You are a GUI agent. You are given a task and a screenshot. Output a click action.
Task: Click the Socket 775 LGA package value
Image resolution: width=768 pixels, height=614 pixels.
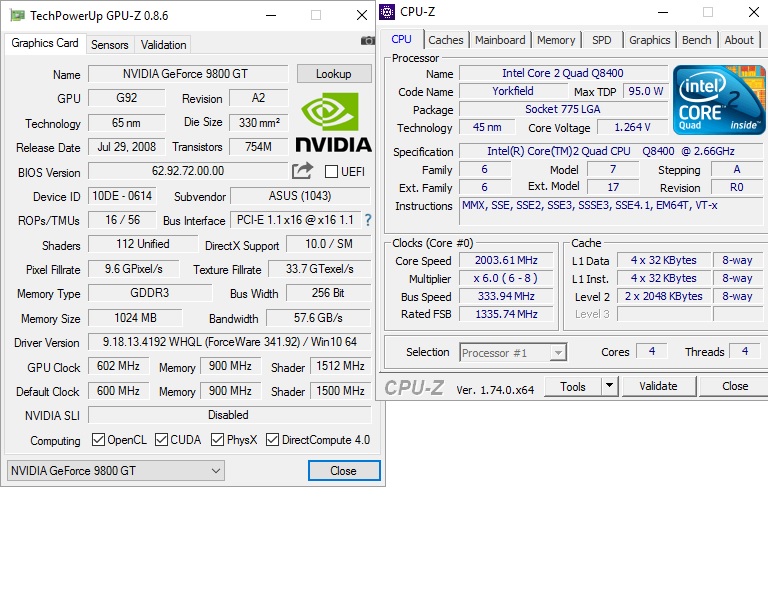coord(563,109)
